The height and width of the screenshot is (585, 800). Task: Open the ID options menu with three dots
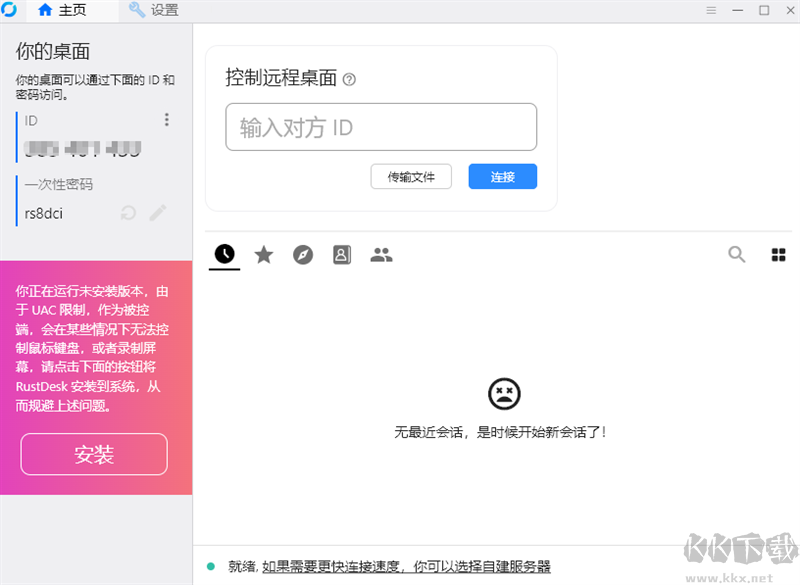click(167, 119)
